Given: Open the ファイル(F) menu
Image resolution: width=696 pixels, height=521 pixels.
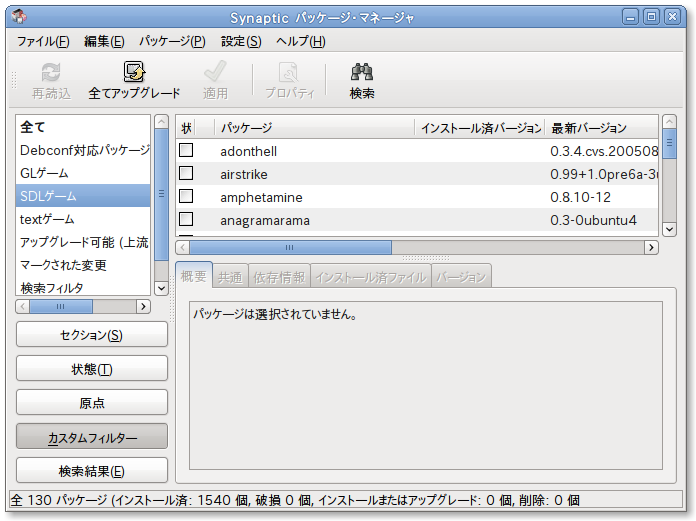Looking at the screenshot, I should click(43, 42).
